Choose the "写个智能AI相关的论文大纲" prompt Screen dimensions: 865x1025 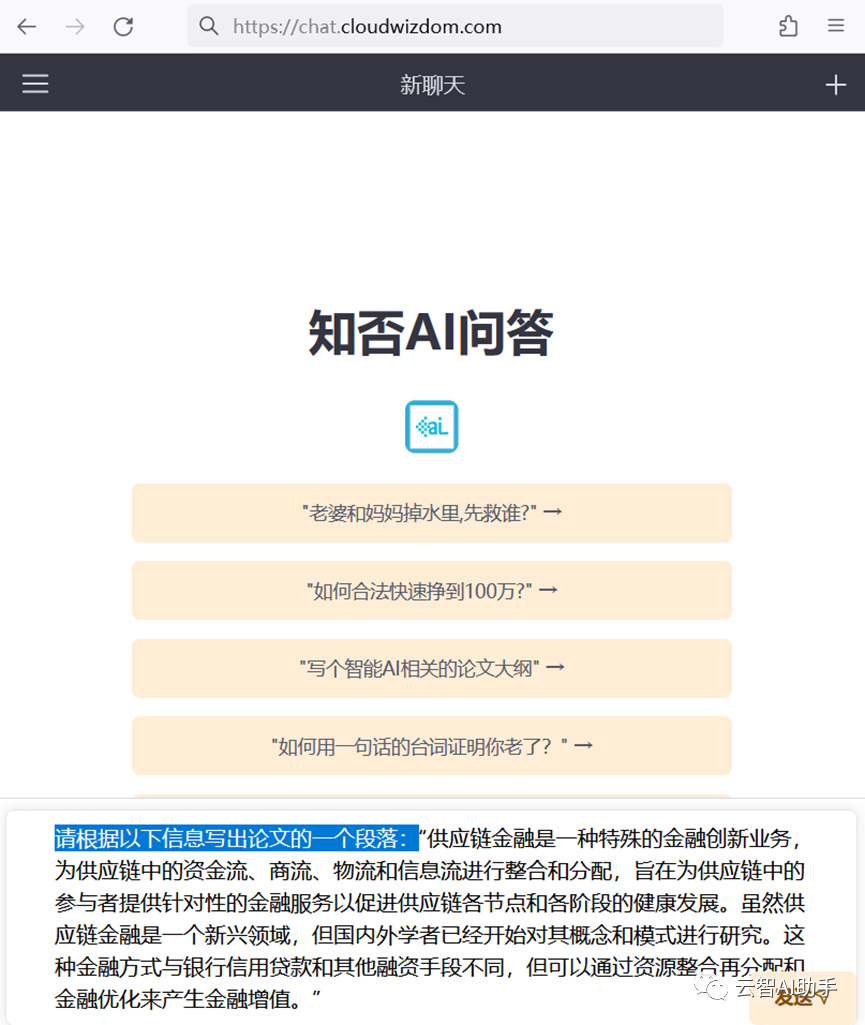click(x=432, y=668)
